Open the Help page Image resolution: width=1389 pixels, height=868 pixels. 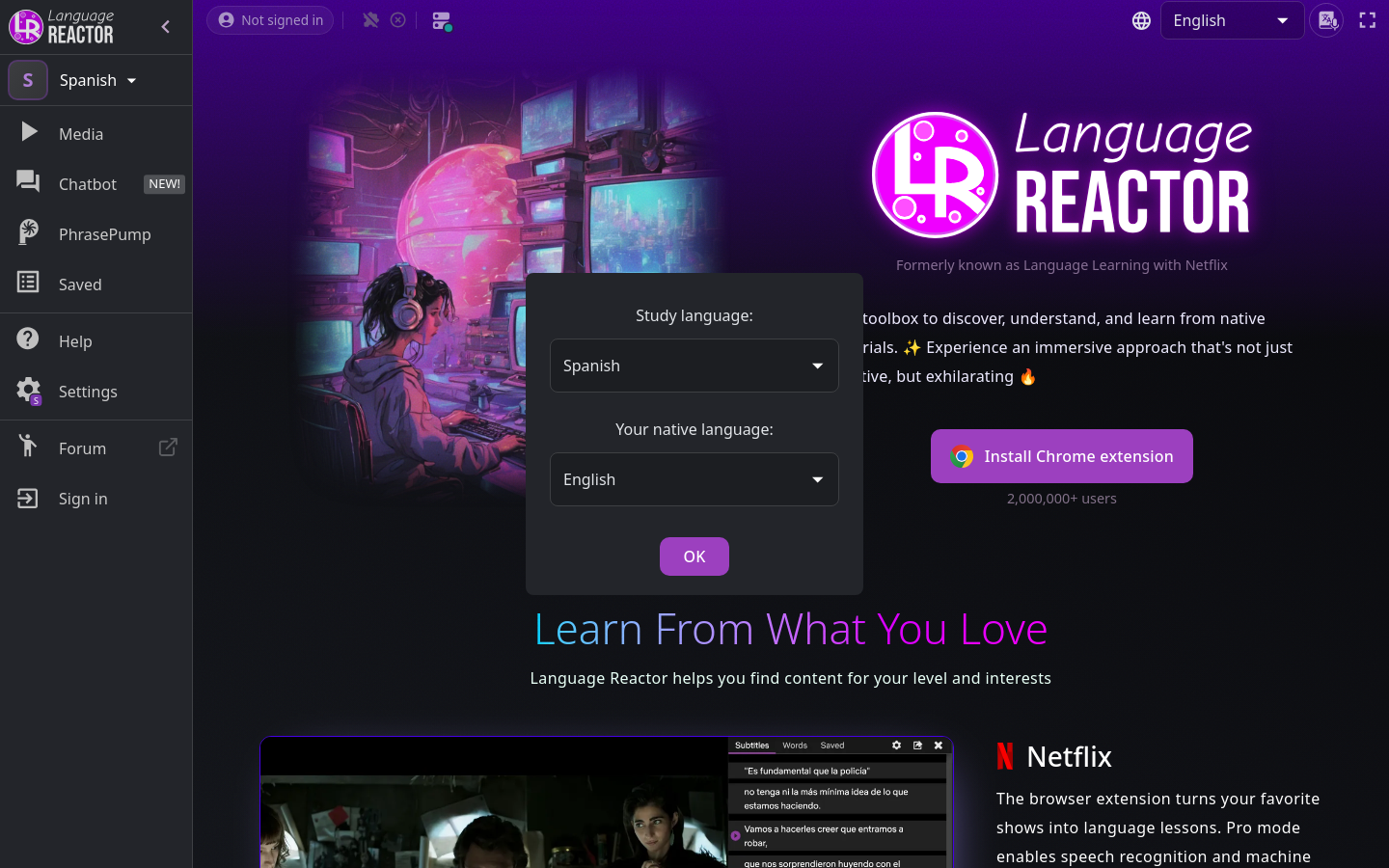(x=96, y=341)
